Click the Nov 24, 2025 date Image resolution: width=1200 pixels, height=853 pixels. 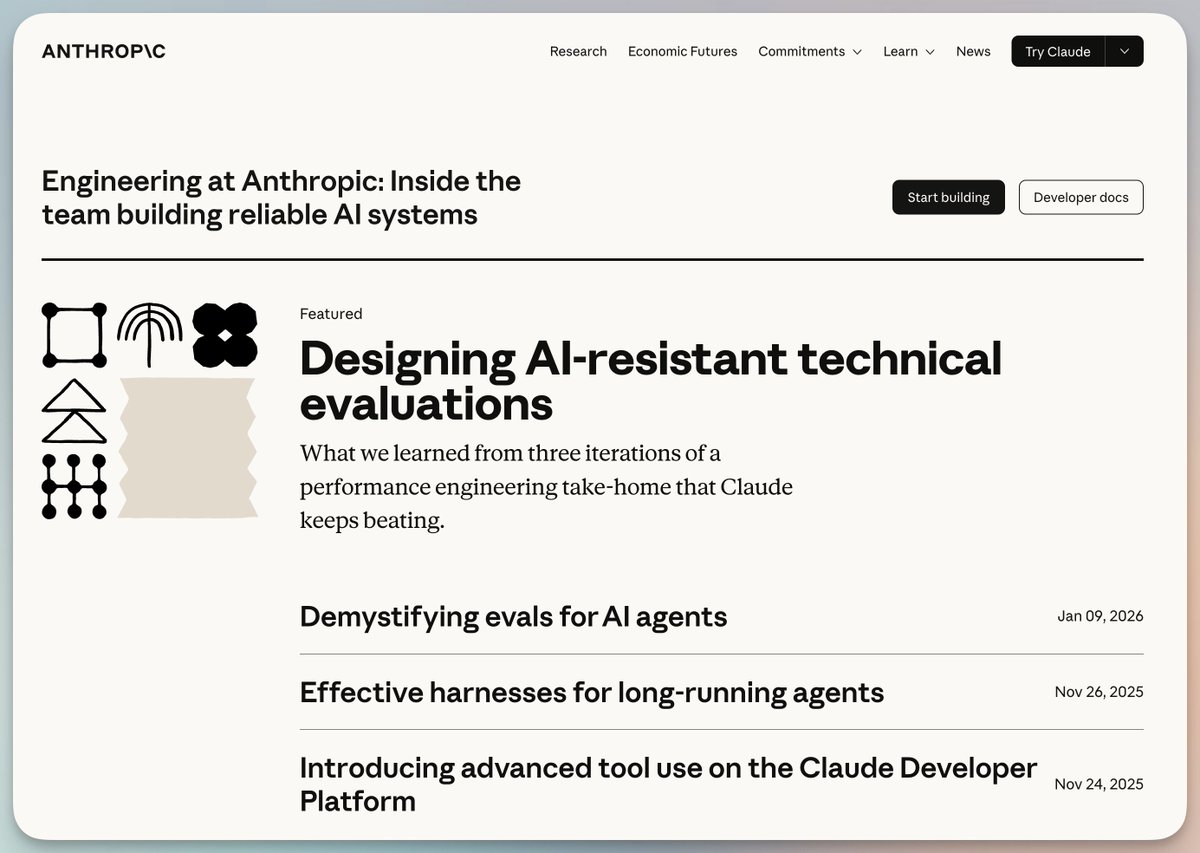[1099, 784]
